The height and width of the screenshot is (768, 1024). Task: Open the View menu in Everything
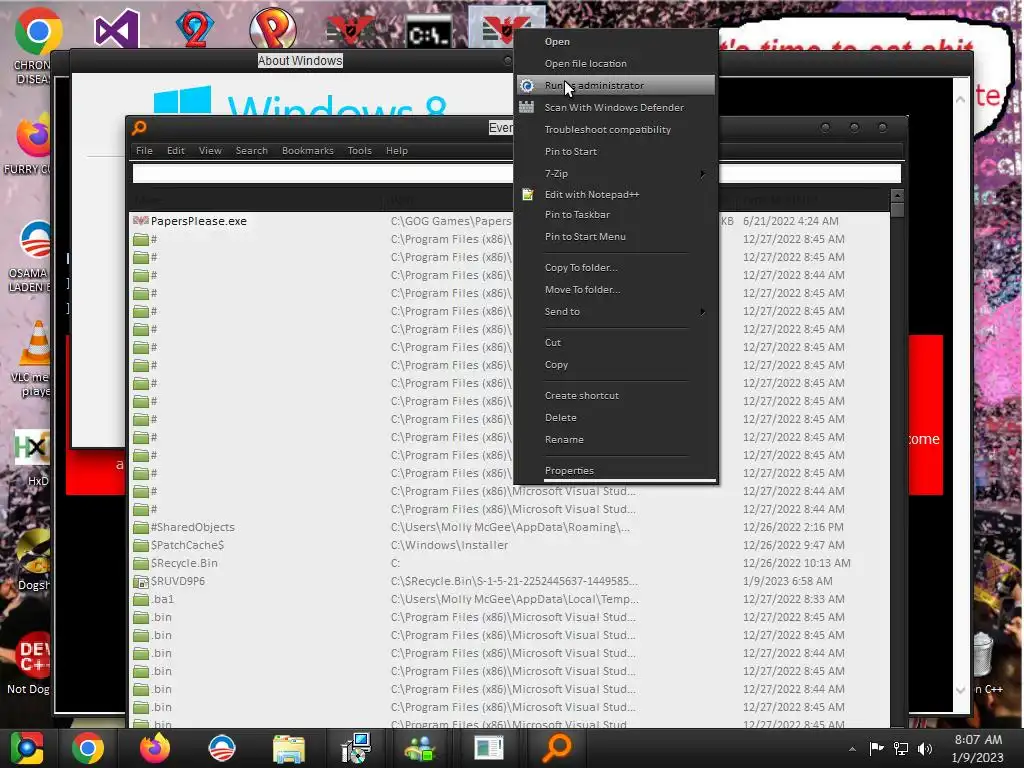(210, 150)
